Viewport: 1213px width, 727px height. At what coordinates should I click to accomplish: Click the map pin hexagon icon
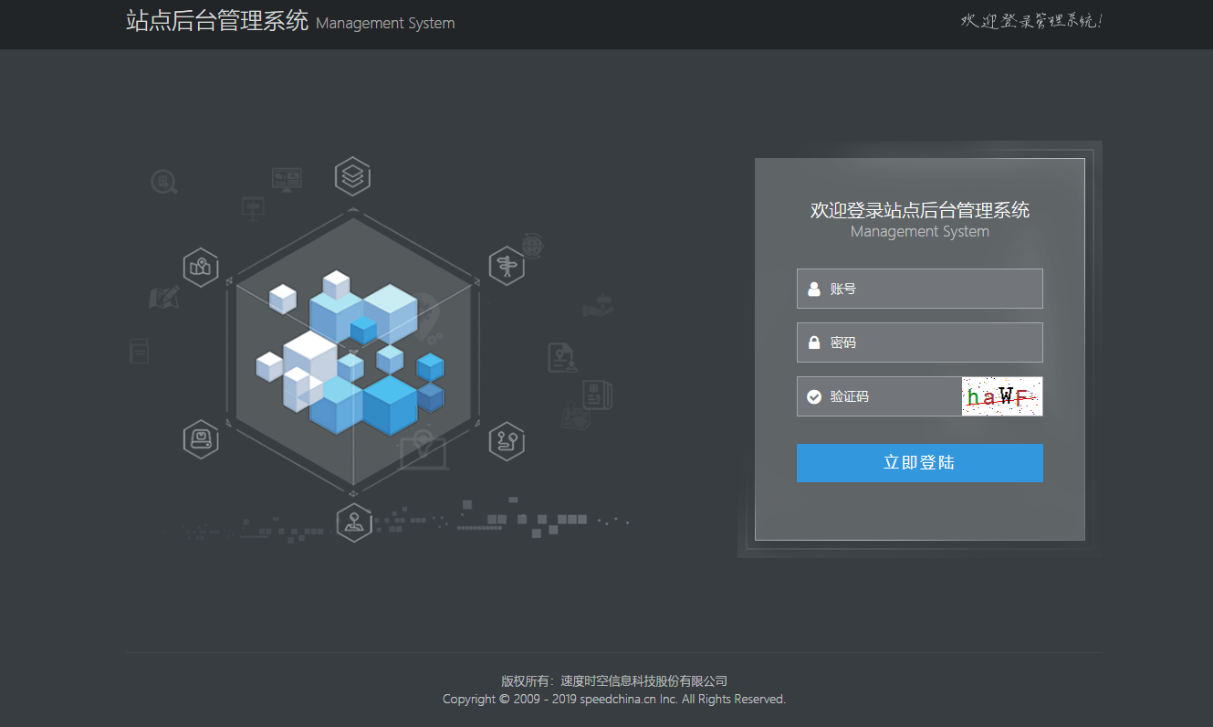201,267
